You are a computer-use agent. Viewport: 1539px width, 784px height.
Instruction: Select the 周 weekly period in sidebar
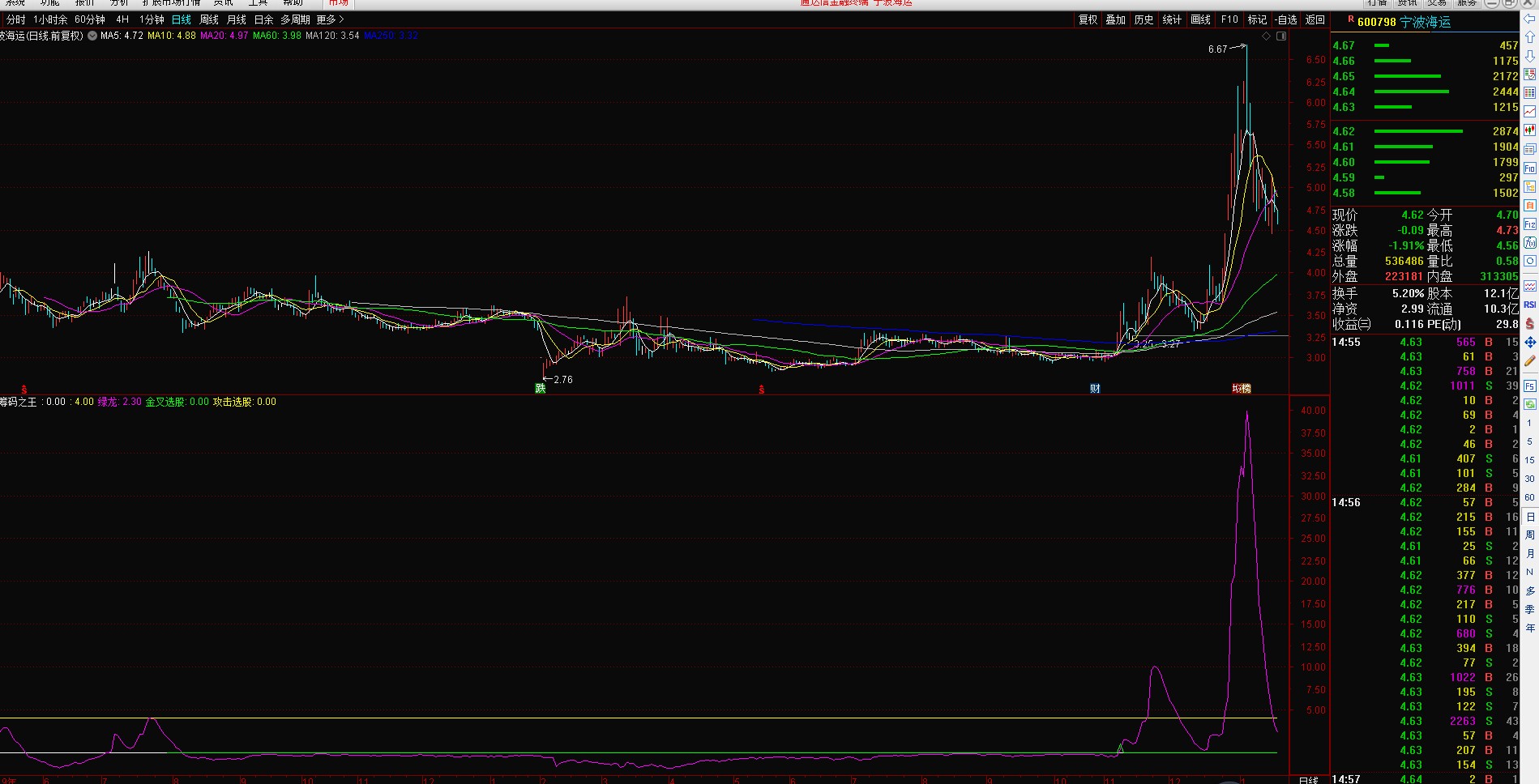(1530, 535)
